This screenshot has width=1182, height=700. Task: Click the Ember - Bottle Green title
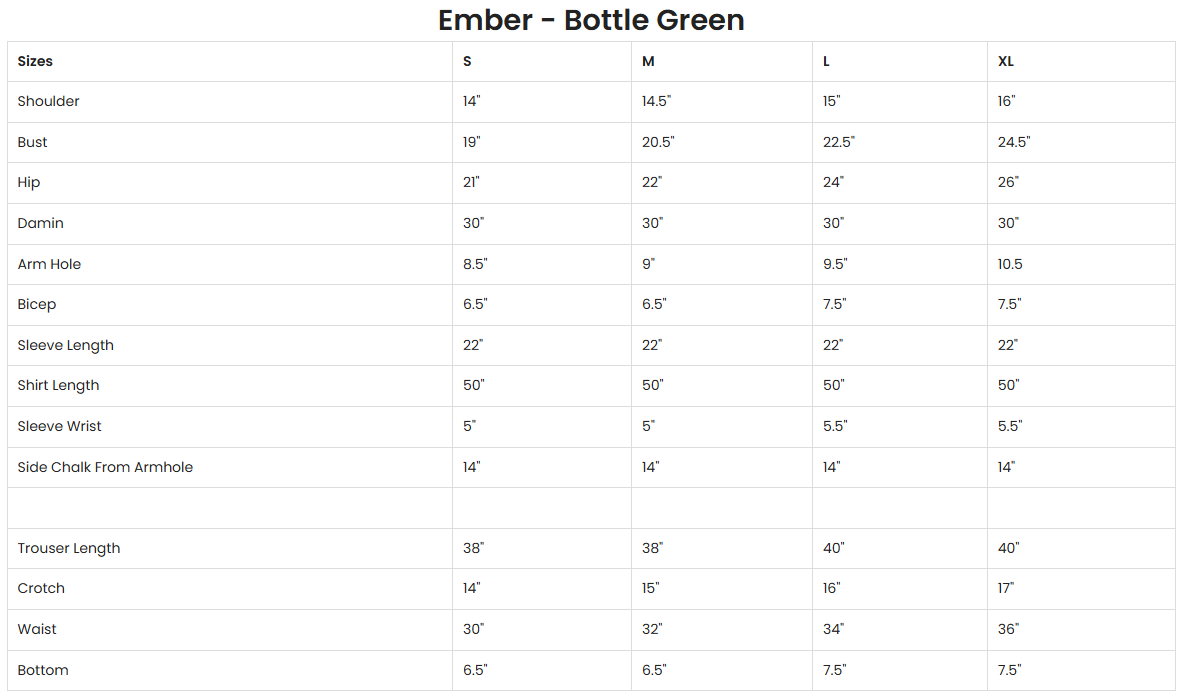pyautogui.click(x=591, y=20)
